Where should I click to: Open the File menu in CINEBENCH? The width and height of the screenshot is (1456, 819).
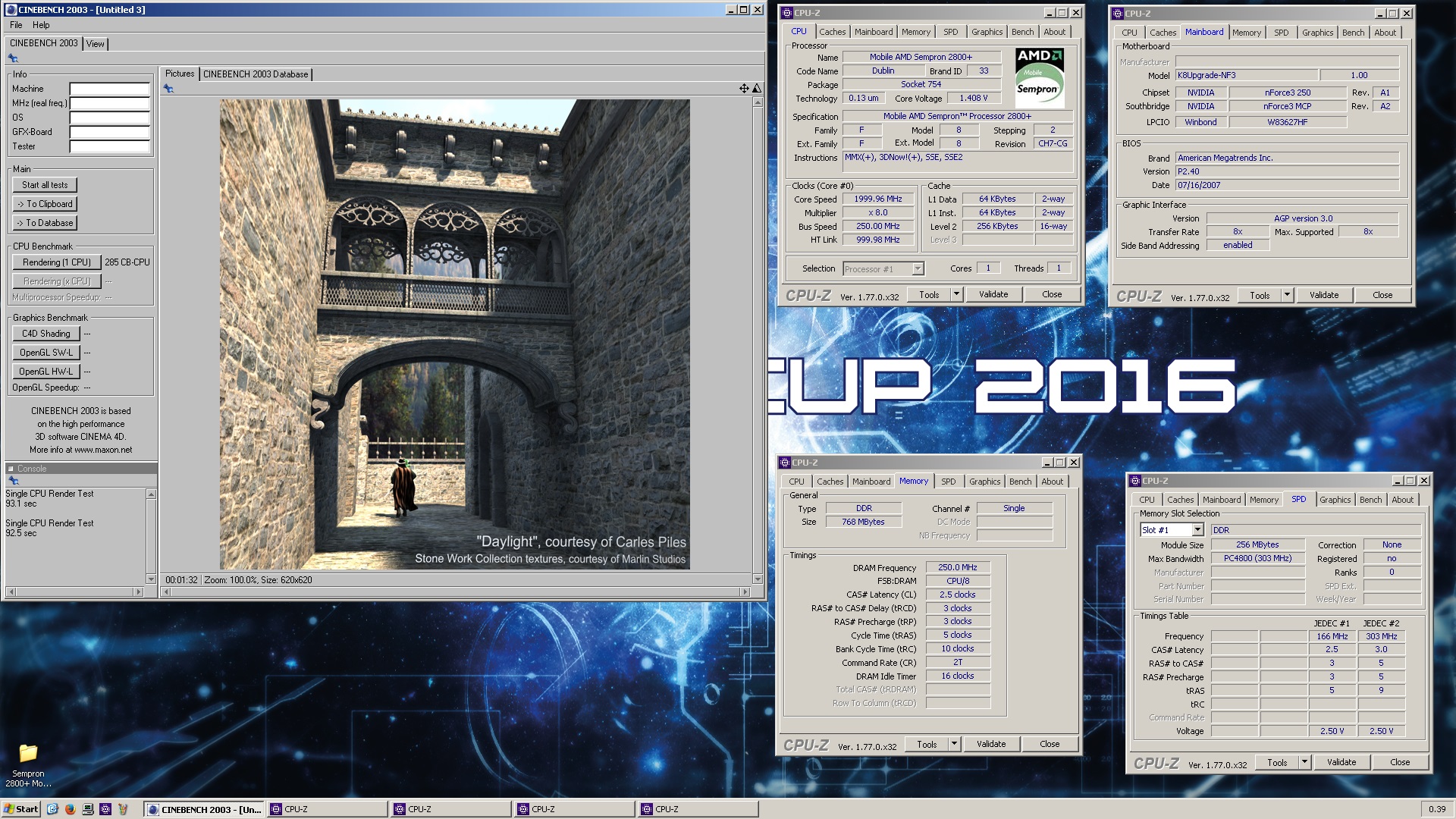(16, 25)
